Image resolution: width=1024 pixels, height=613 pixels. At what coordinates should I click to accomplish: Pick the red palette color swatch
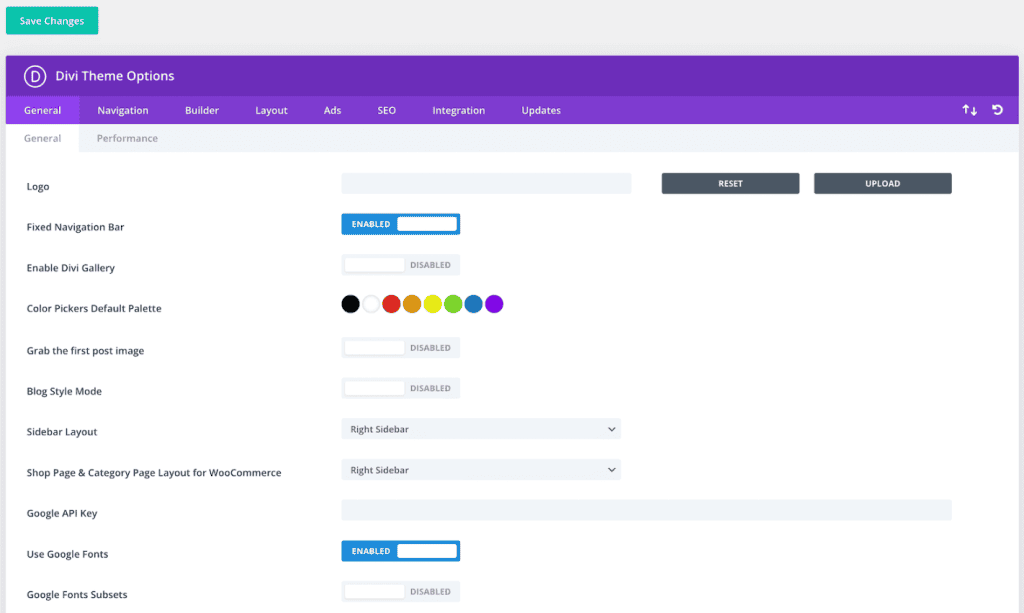[391, 304]
